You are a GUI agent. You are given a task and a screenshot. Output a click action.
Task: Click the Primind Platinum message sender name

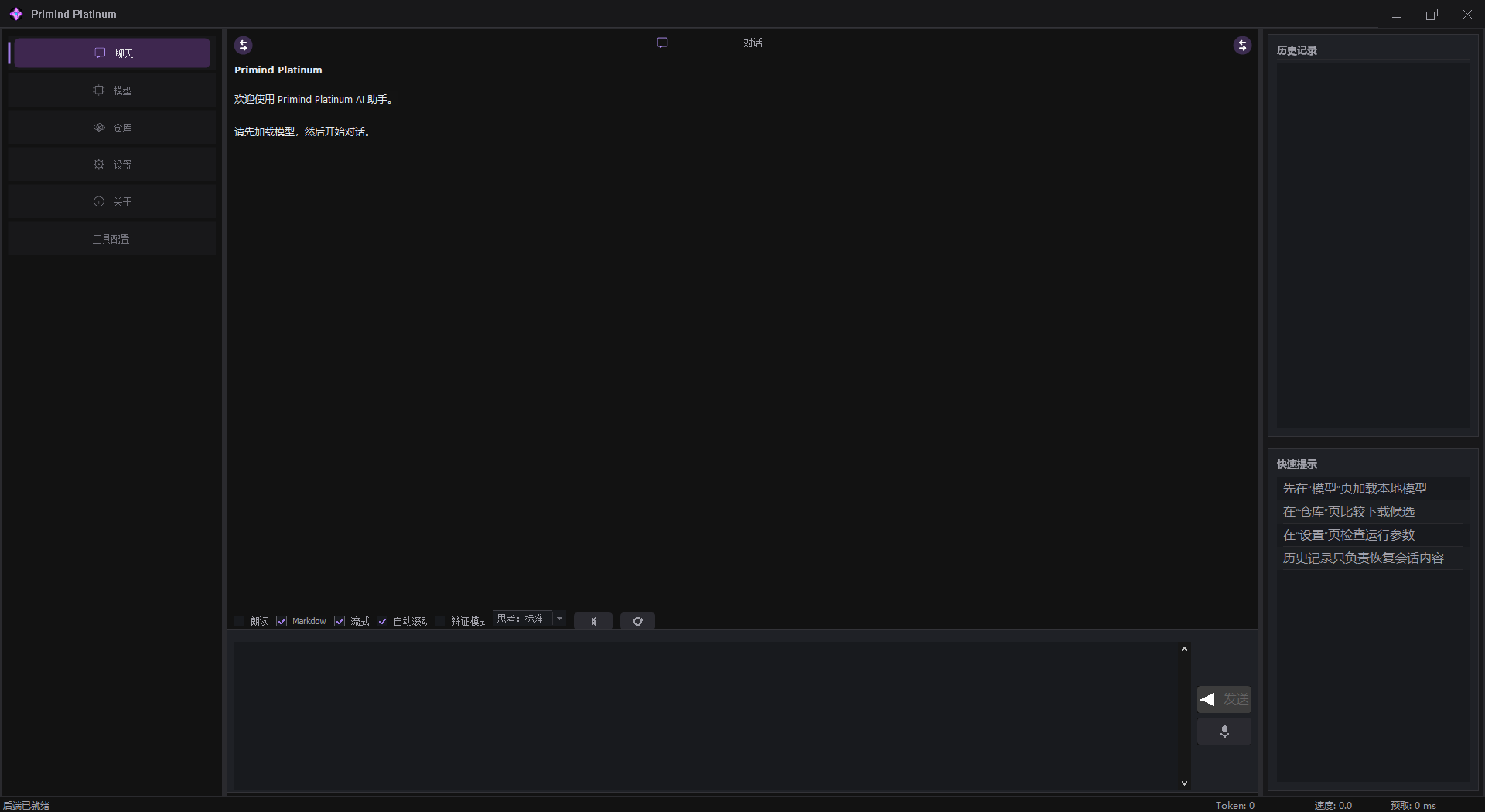pos(278,70)
